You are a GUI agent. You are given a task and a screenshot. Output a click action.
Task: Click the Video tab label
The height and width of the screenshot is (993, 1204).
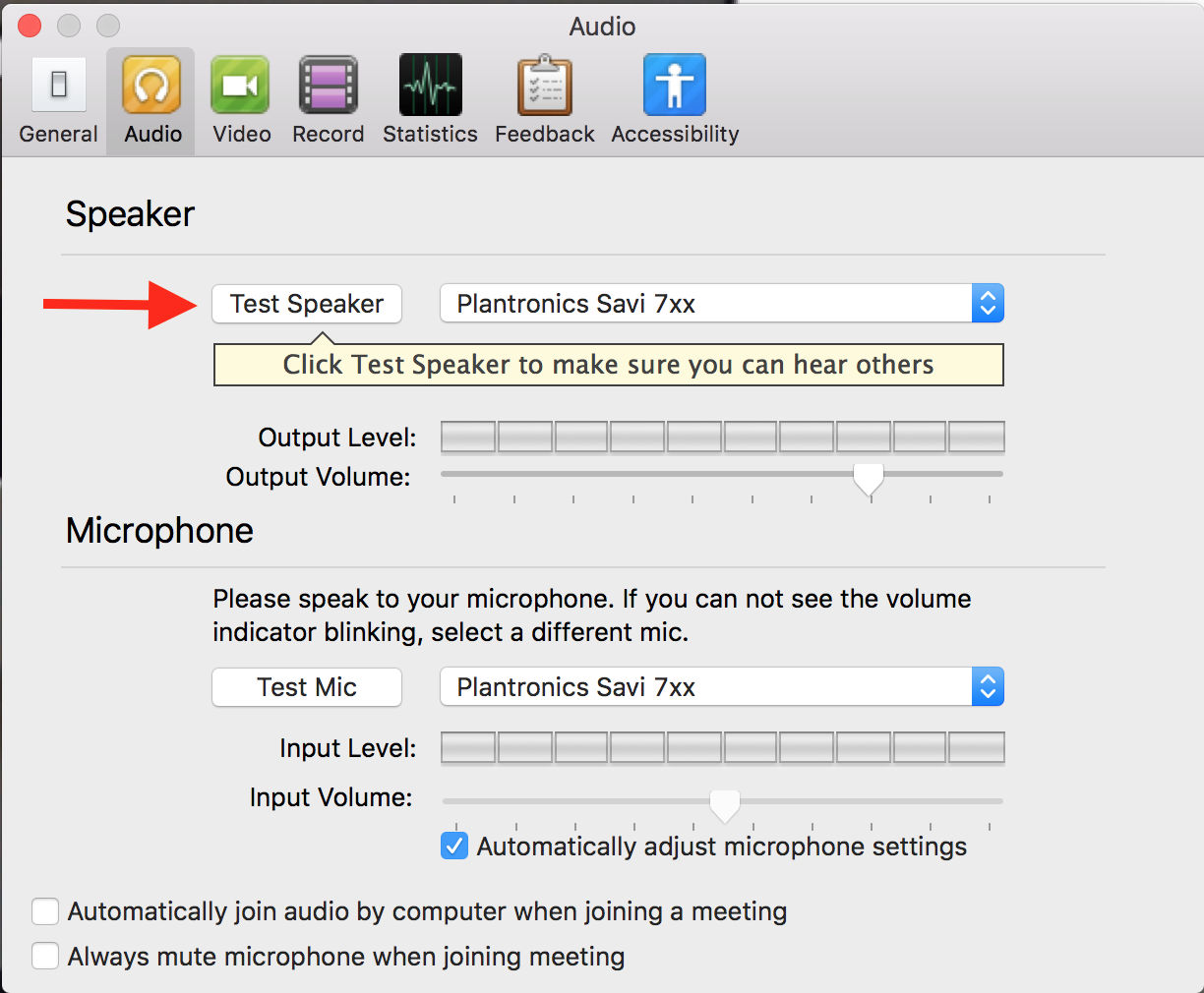point(241,134)
